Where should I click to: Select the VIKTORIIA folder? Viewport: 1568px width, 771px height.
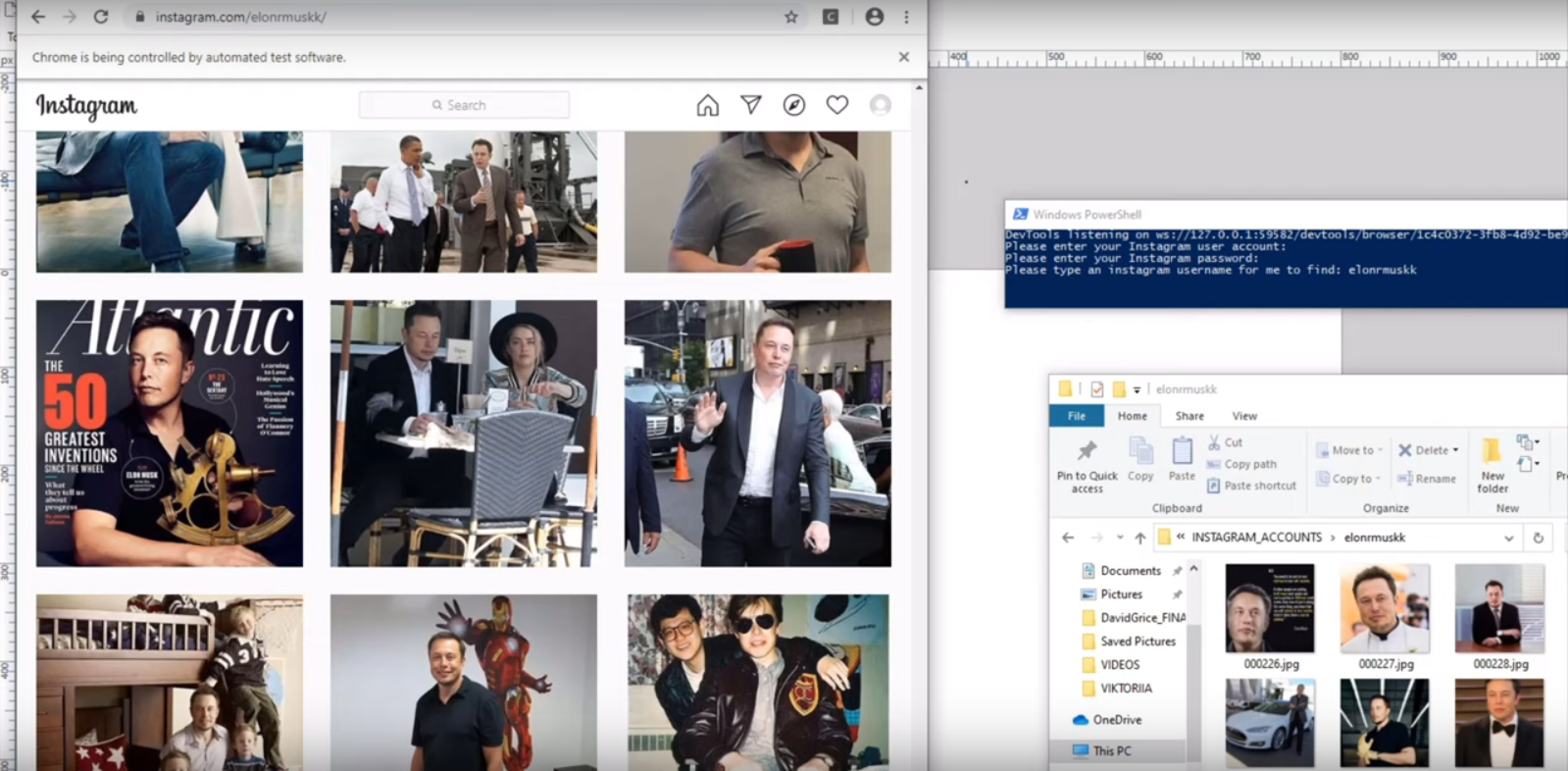(x=1117, y=689)
